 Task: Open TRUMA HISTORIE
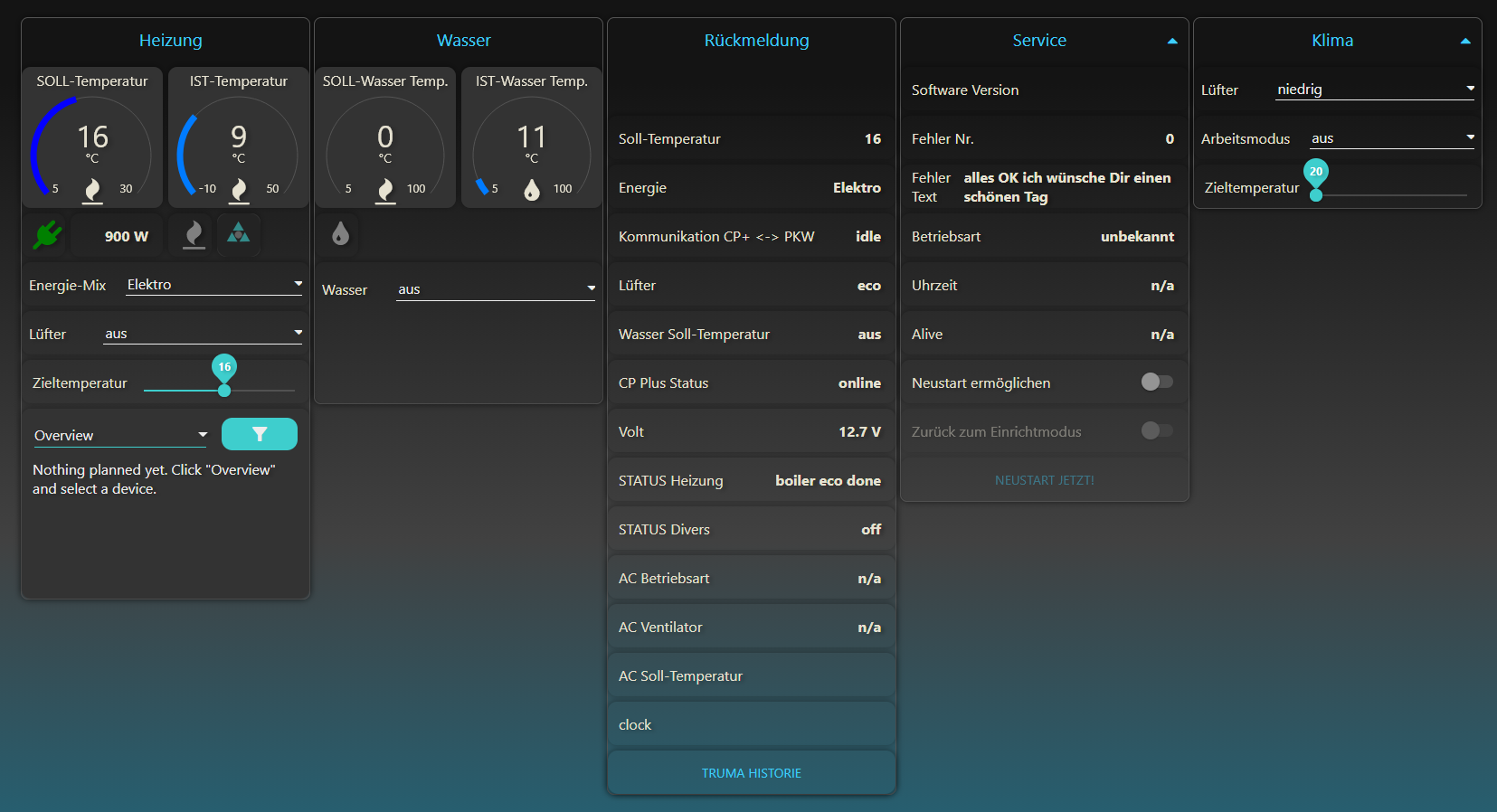(x=751, y=773)
